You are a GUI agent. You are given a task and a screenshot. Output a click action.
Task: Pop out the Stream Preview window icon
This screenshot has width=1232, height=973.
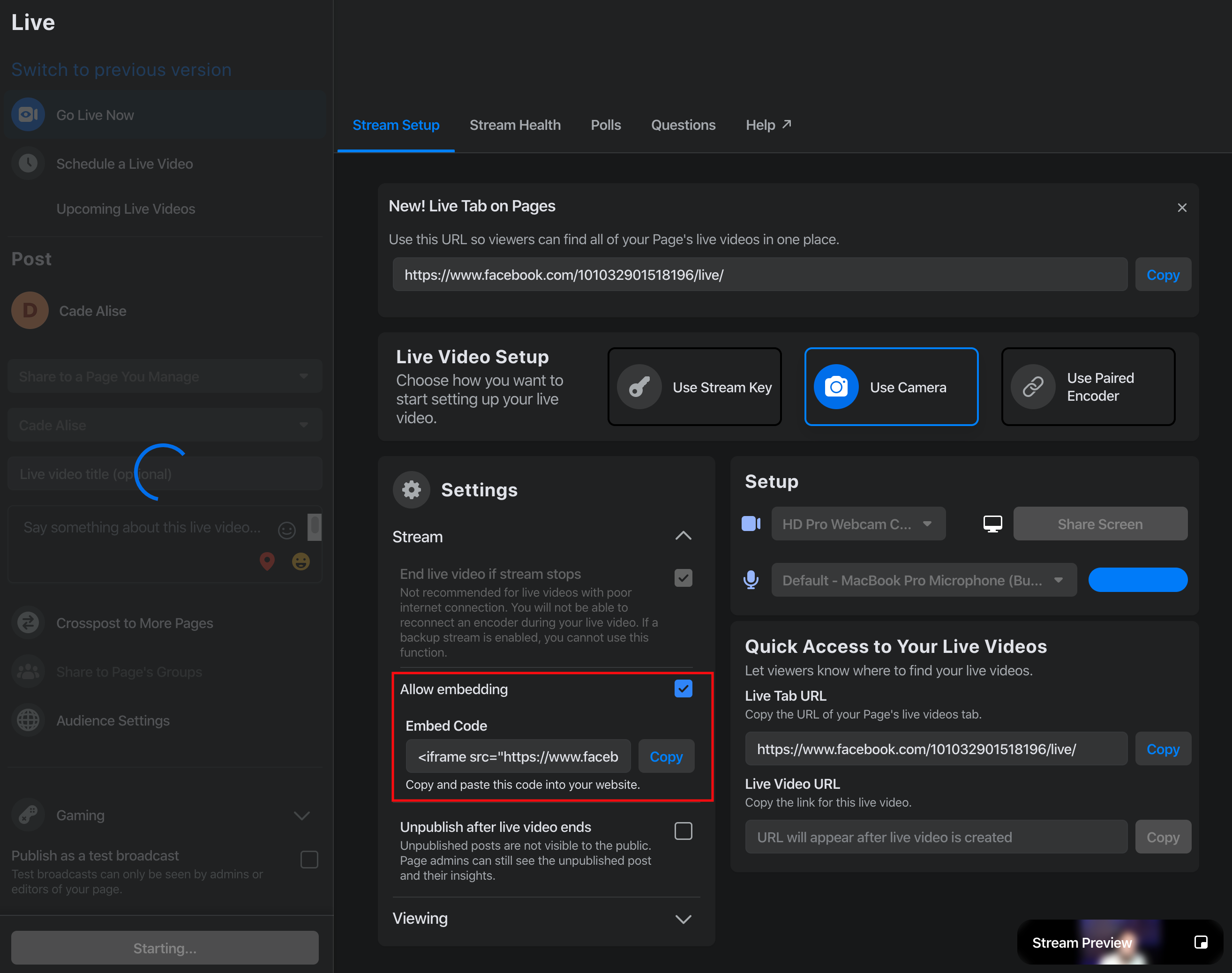point(1201,942)
